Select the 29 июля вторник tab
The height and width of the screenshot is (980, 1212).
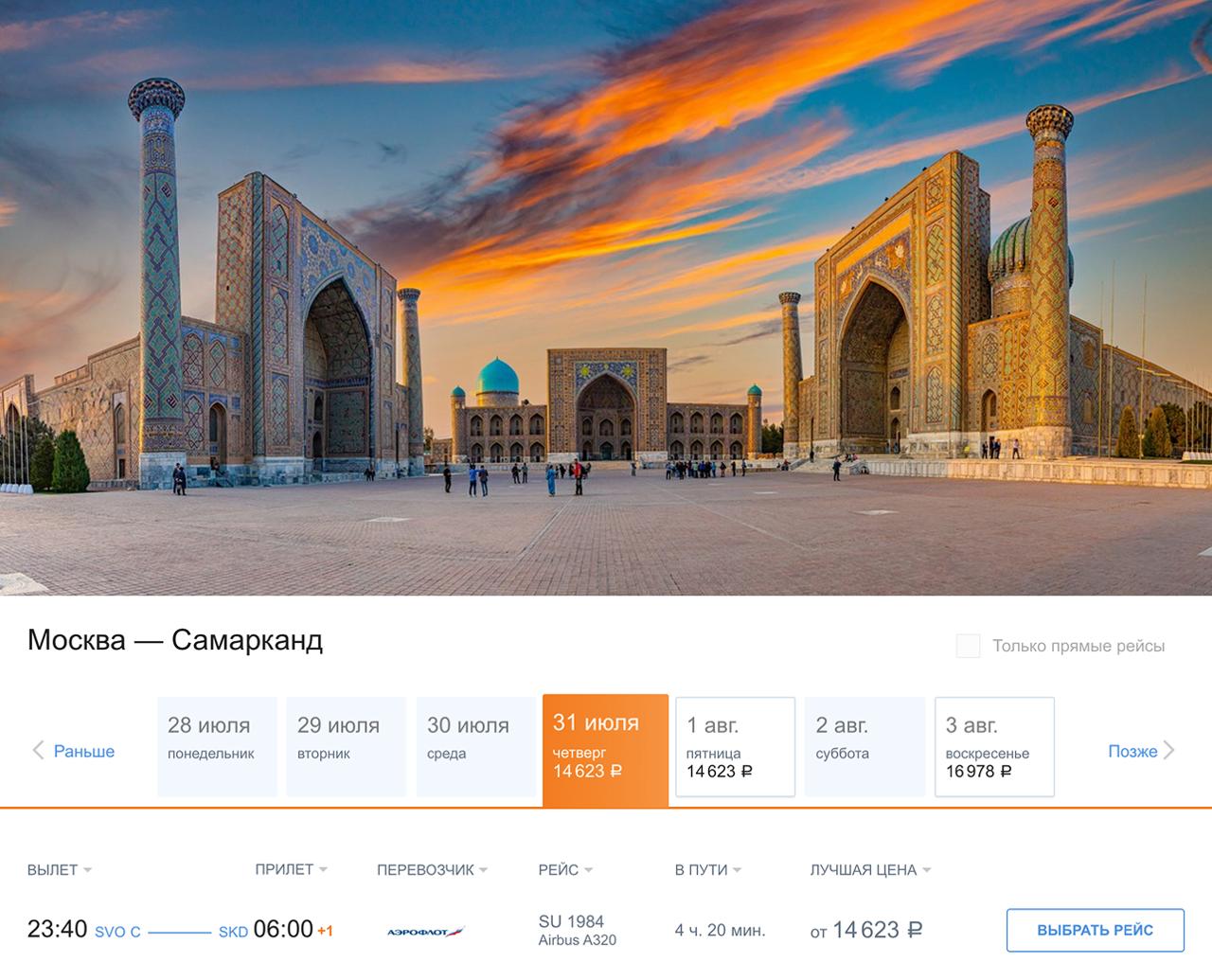(x=346, y=747)
